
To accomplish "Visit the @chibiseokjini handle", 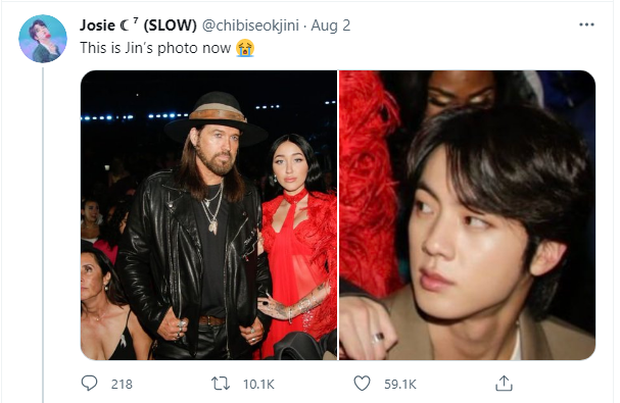I will [250, 25].
